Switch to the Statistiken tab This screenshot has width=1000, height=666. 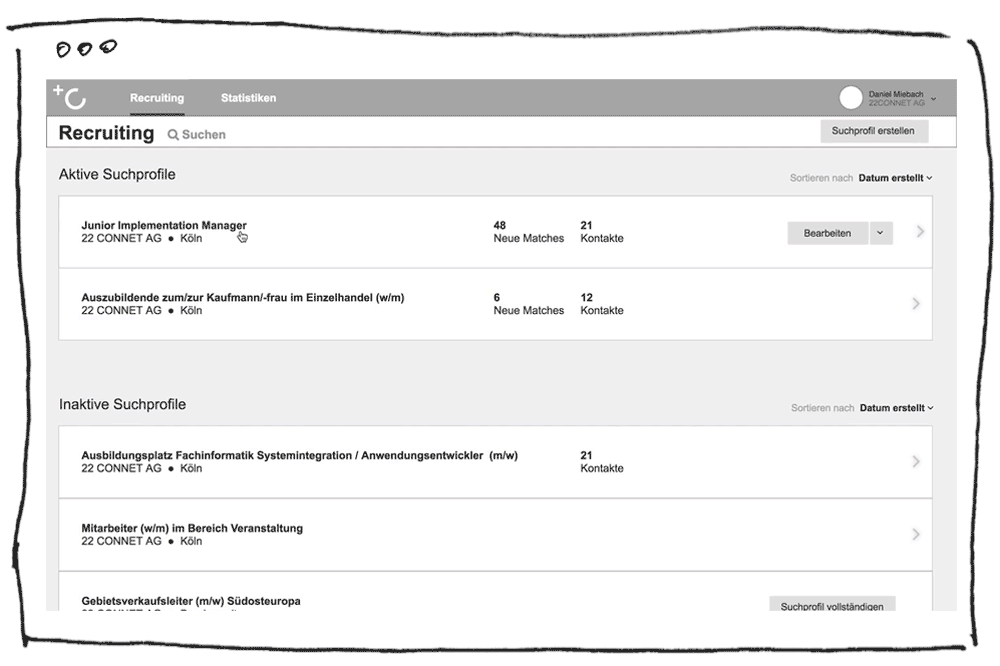[248, 98]
